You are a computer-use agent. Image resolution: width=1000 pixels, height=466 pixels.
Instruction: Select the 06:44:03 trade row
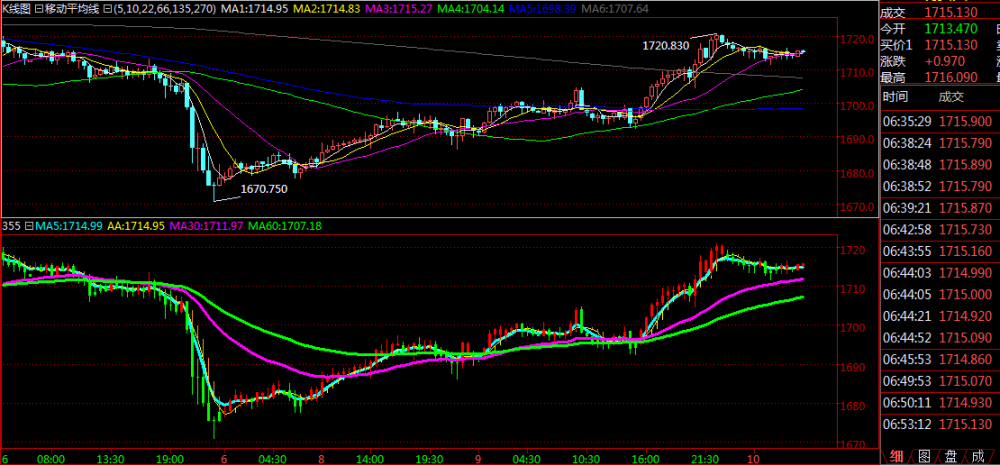click(938, 273)
